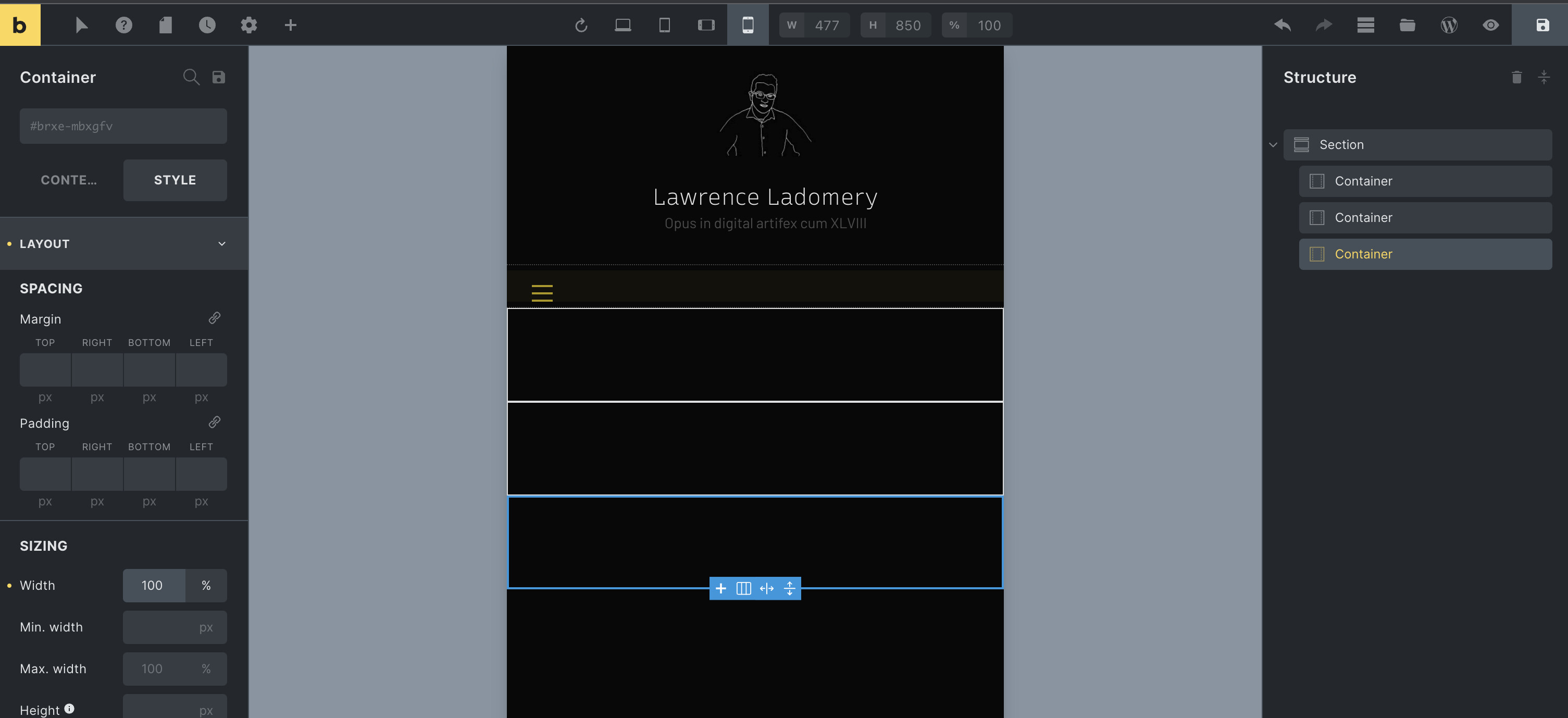The image size is (1568, 718).
Task: Open revisions history clock icon
Action: click(x=207, y=25)
